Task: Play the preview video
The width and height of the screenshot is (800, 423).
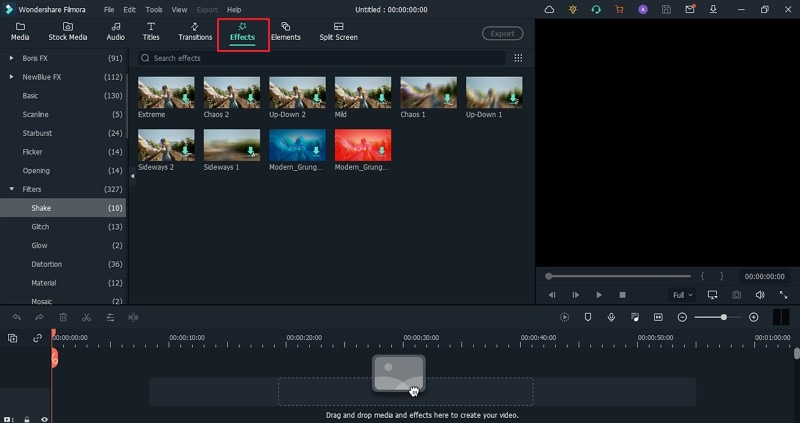Action: click(599, 295)
